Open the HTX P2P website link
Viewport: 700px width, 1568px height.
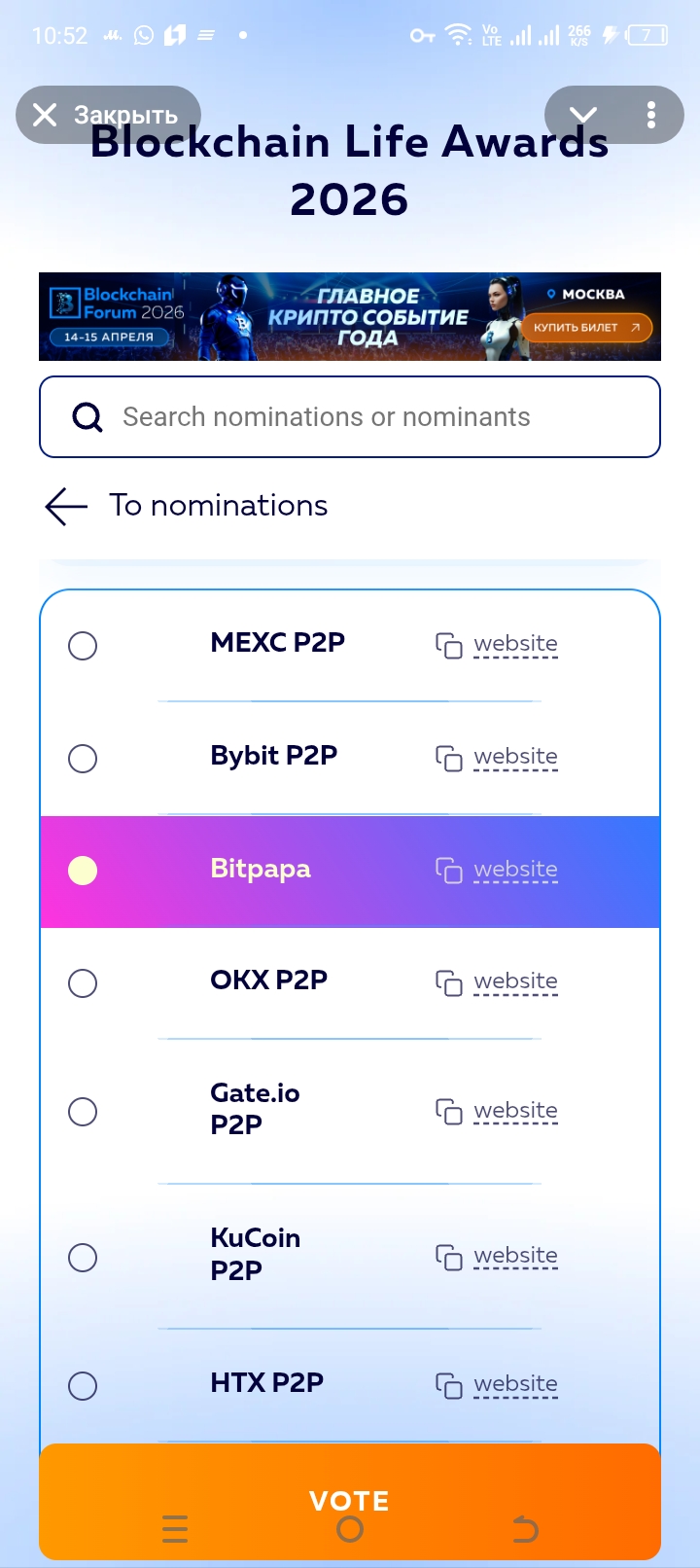[x=515, y=1384]
